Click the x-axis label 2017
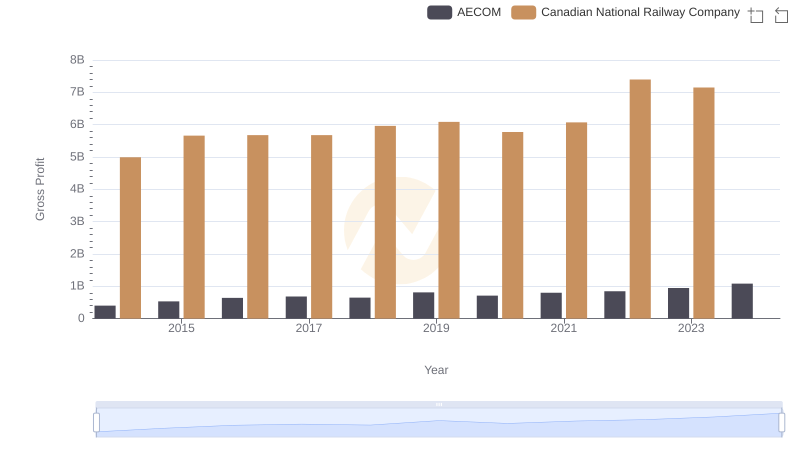Image resolution: width=800 pixels, height=461 pixels. click(x=309, y=328)
